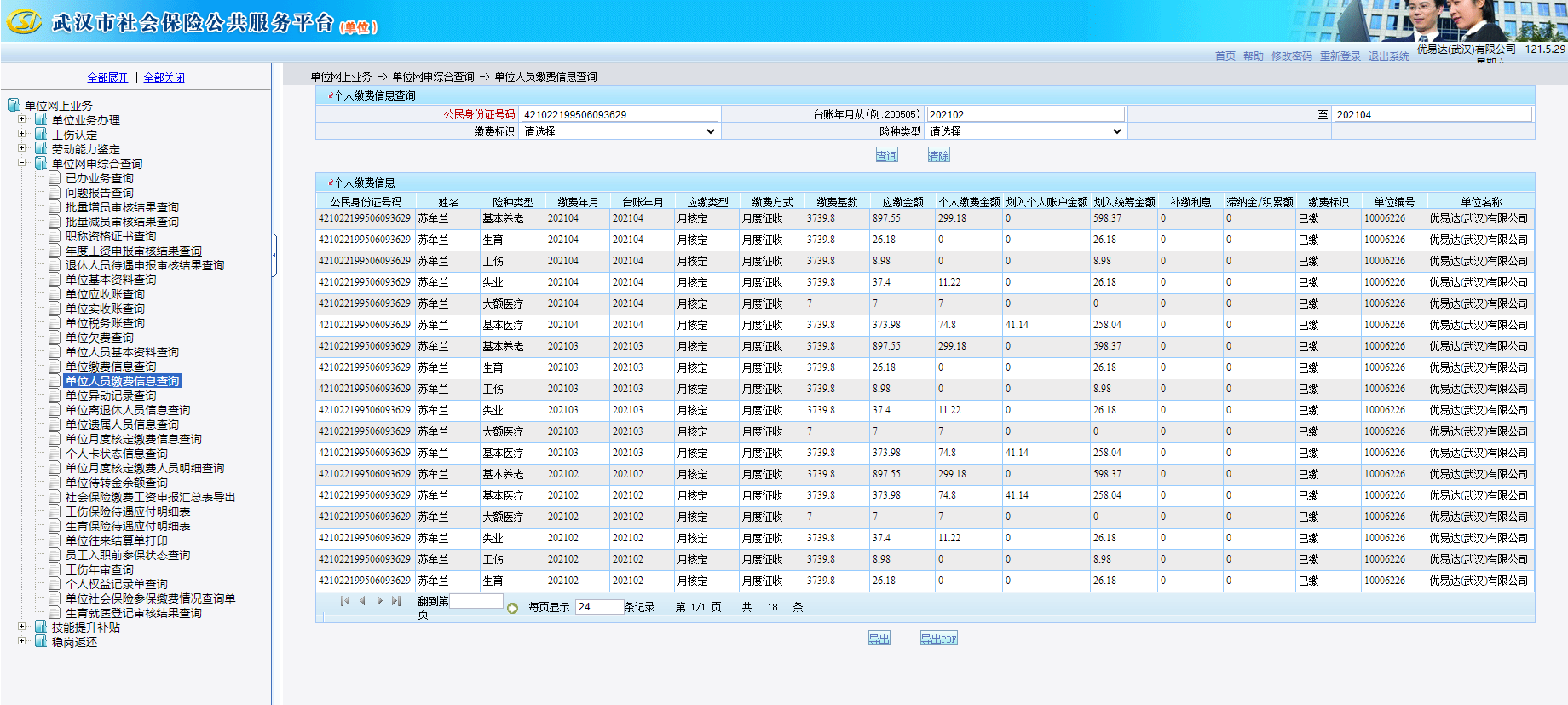The height and width of the screenshot is (705, 1568).
Task: Click the 单位网上业务 root book icon
Action: [x=14, y=105]
